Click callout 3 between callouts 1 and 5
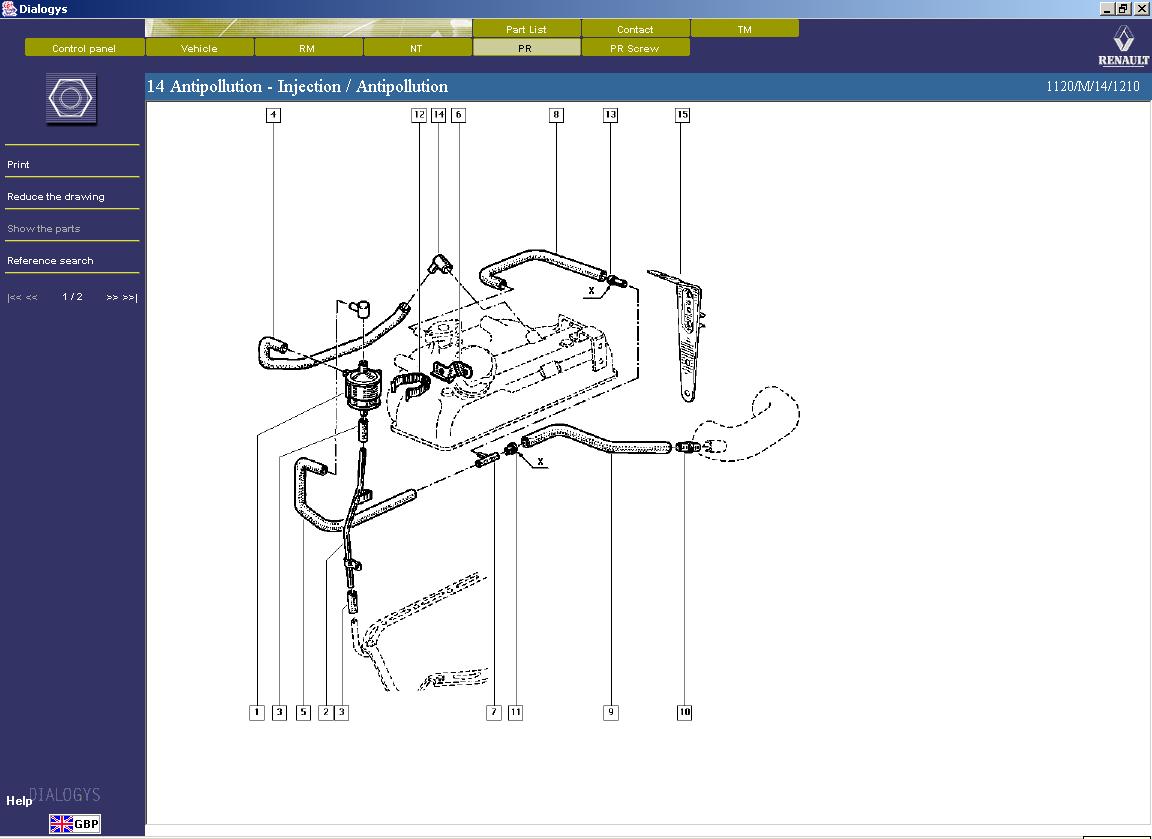1152x839 pixels. pyautogui.click(x=279, y=712)
